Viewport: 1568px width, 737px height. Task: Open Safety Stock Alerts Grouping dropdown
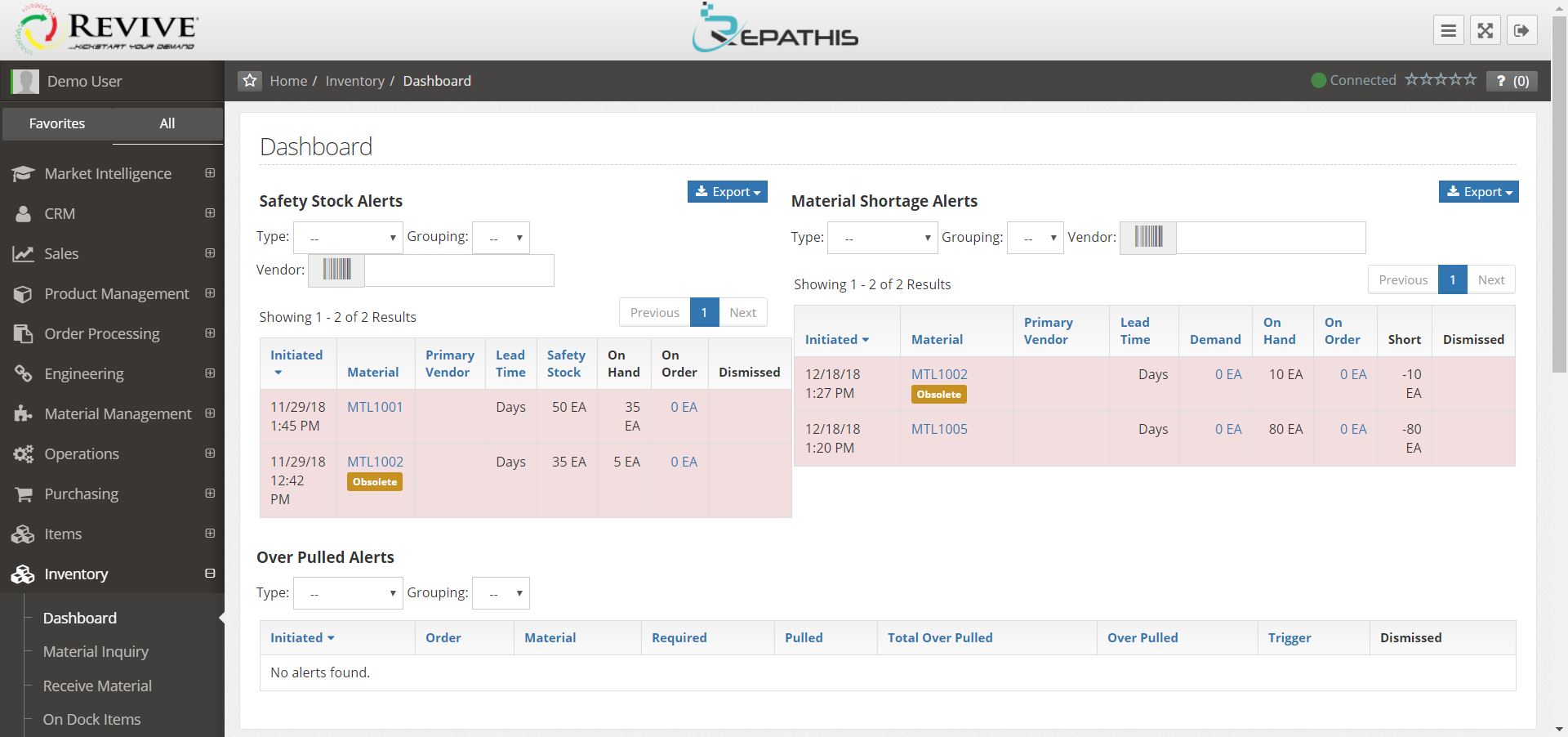point(501,237)
